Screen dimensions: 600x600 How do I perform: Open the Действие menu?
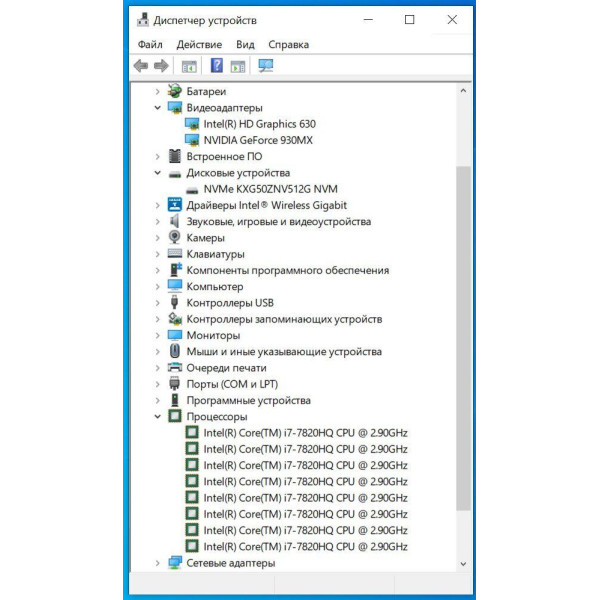tap(199, 44)
